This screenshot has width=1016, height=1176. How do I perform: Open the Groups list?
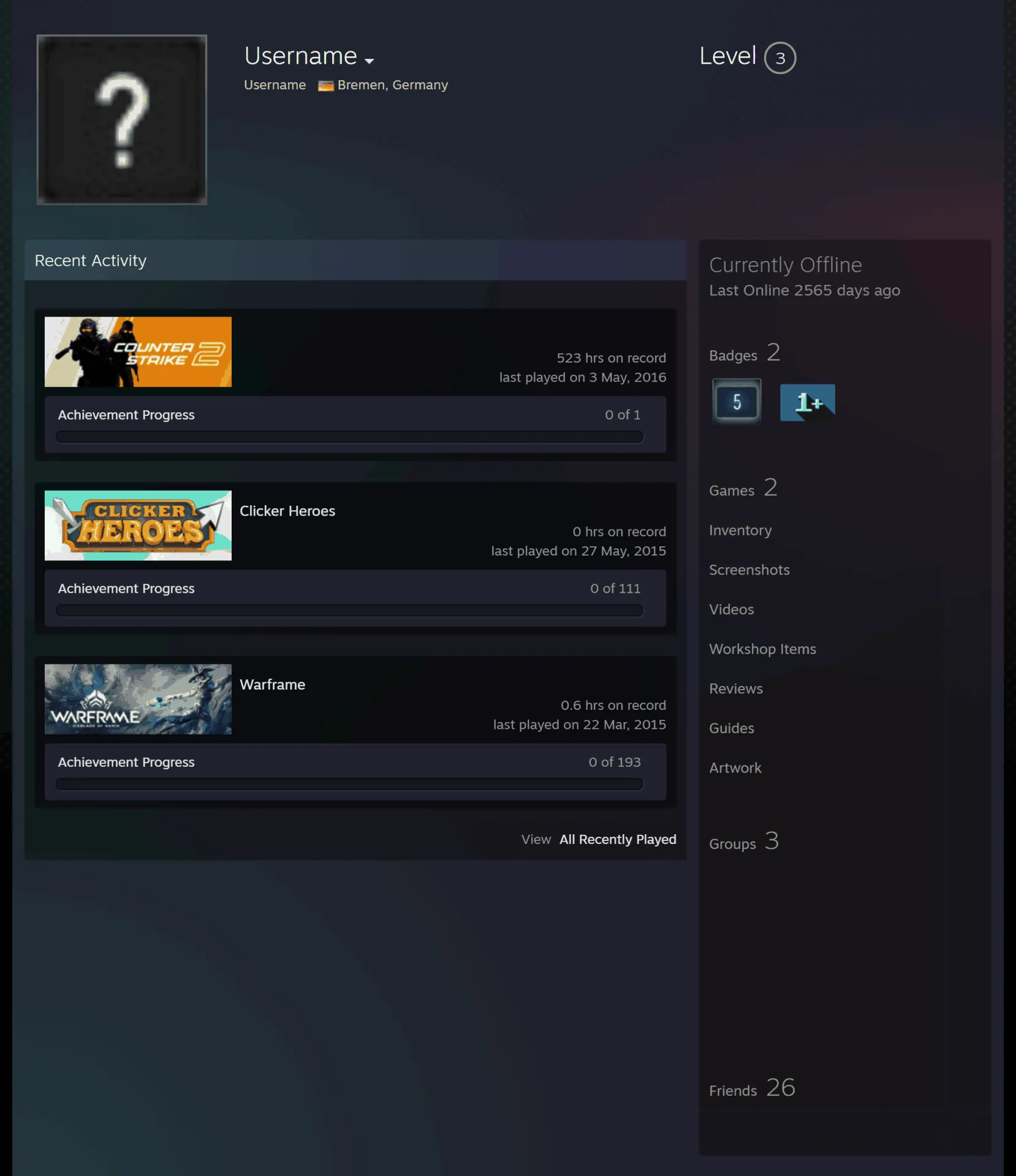[x=744, y=842]
